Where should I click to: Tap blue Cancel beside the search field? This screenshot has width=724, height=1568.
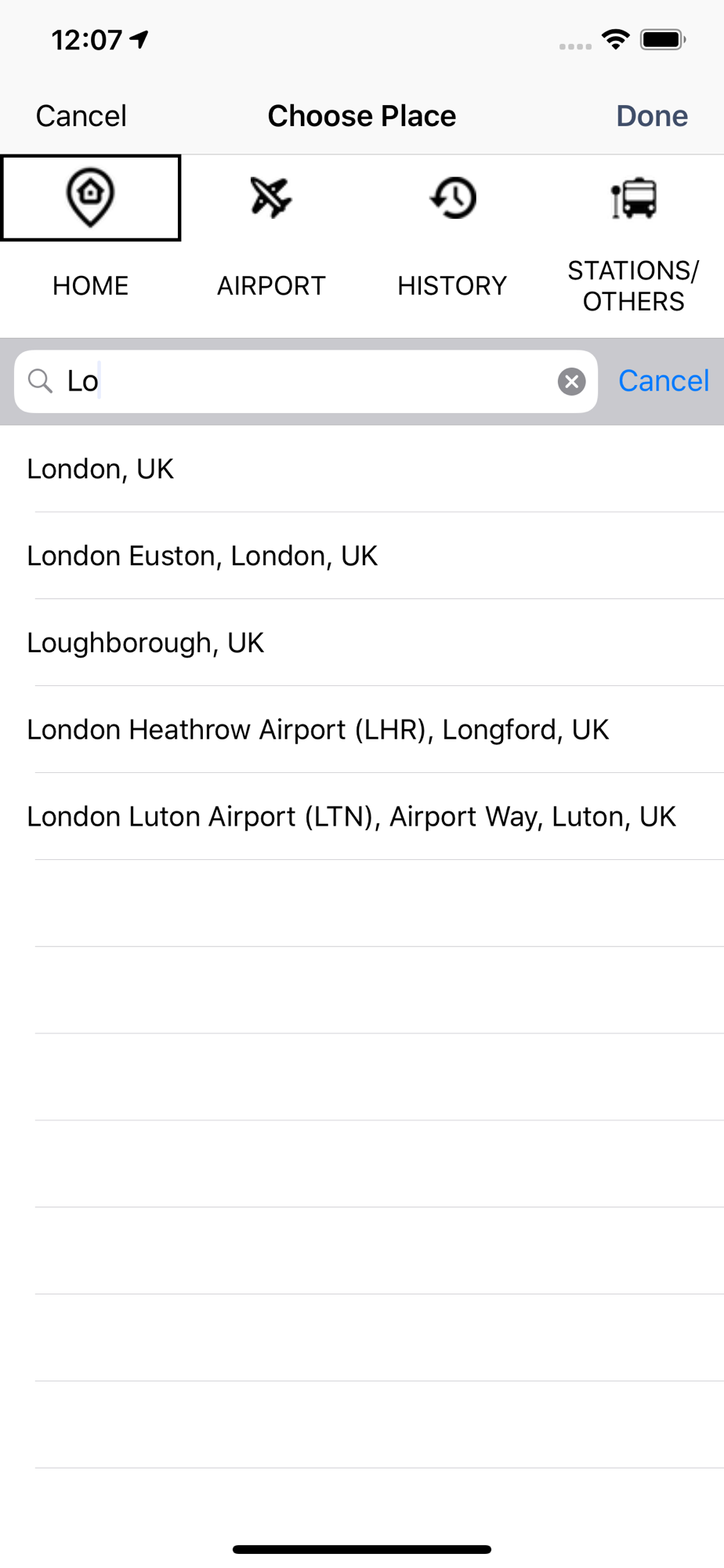click(664, 381)
